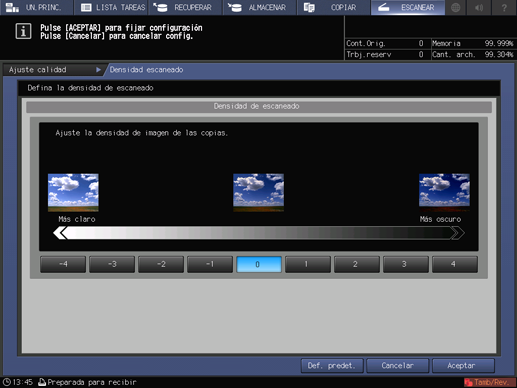Set scan density to -2
Image resolution: width=517 pixels, height=388 pixels.
(x=161, y=264)
